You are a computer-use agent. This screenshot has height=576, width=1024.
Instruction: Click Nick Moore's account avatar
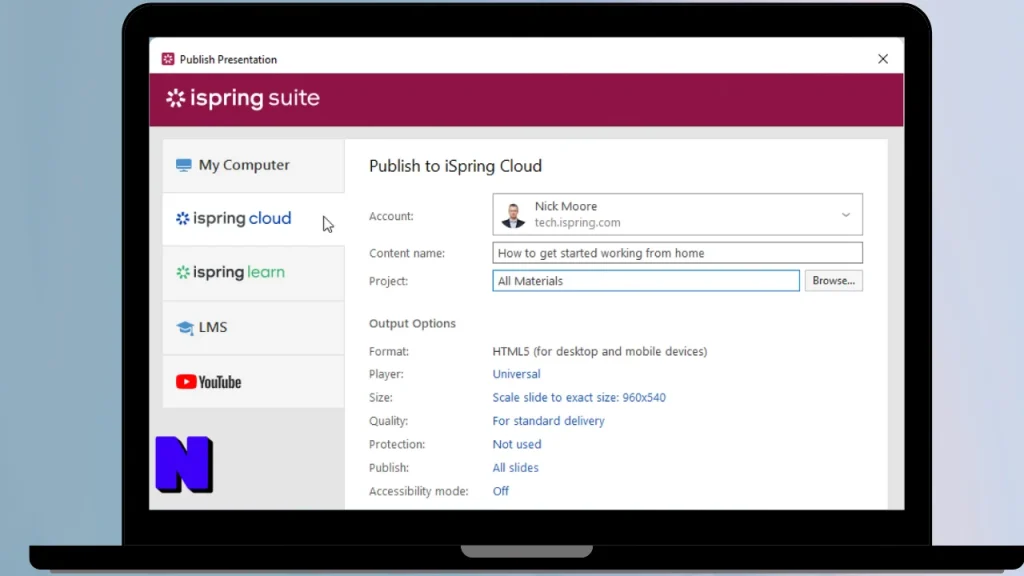coord(513,215)
